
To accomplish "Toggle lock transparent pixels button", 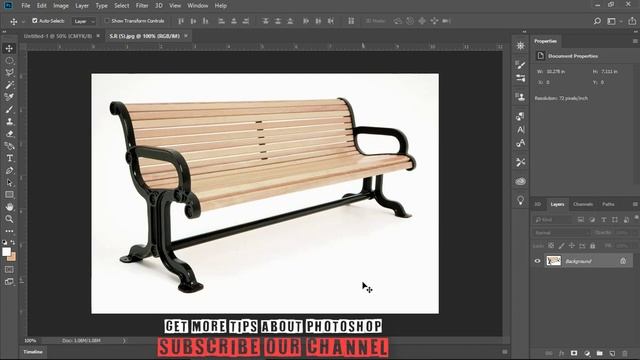I will 551,246.
